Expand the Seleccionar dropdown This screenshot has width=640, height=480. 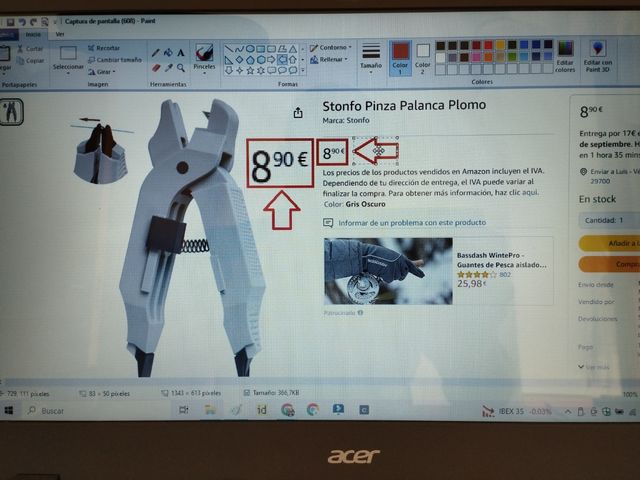(x=68, y=68)
